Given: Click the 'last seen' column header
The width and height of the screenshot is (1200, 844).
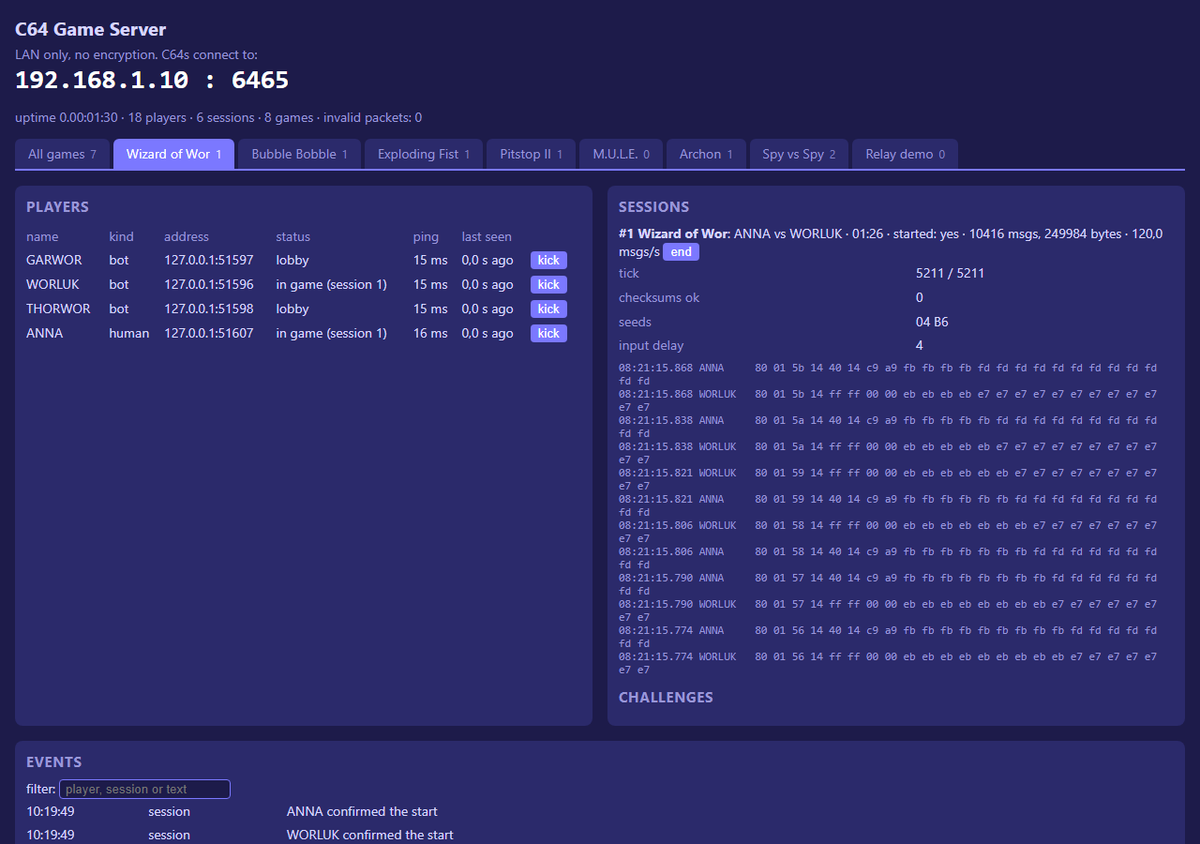Looking at the screenshot, I should tap(486, 237).
